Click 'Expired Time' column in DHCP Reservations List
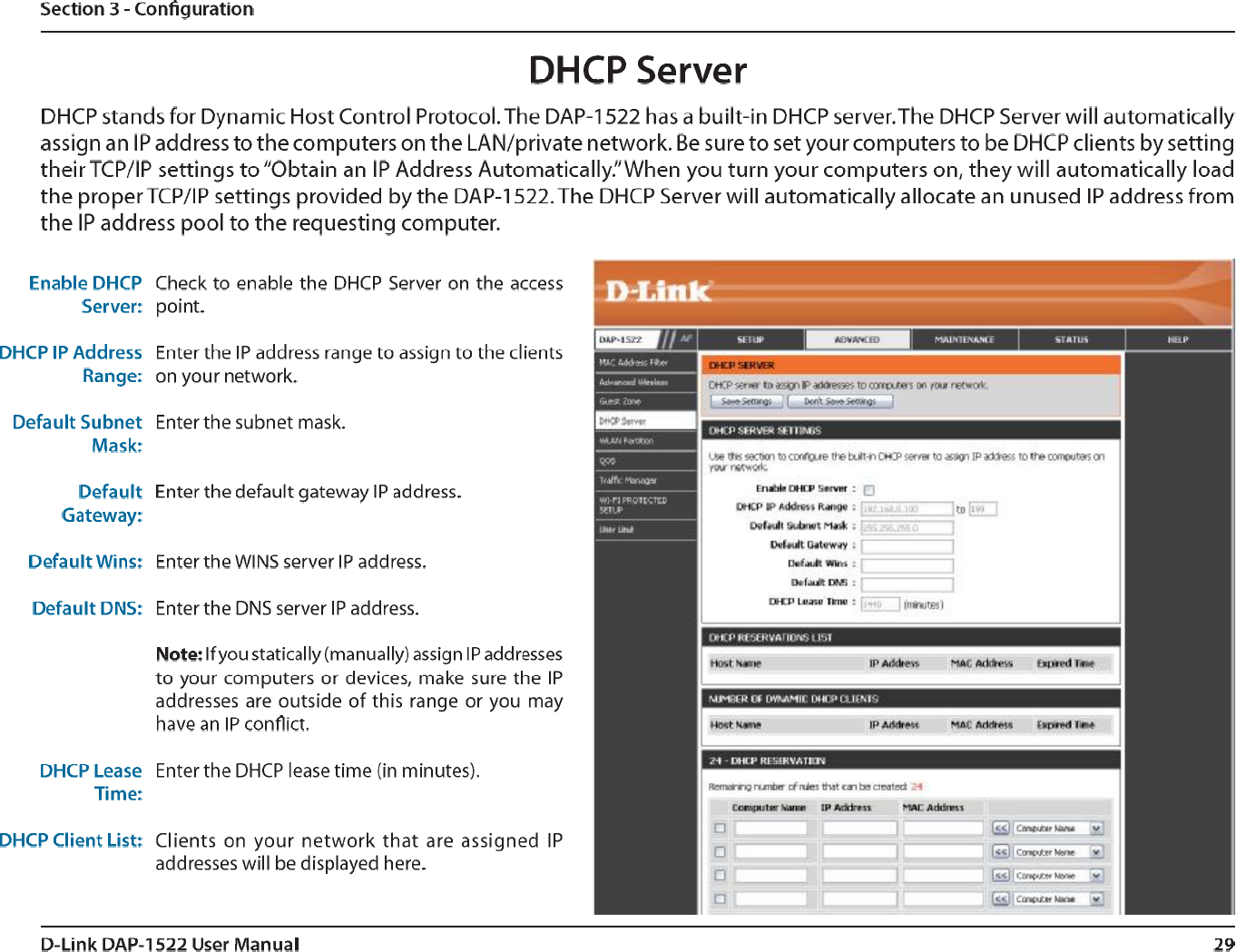Viewport: 1236px width, 952px height. 1065,663
